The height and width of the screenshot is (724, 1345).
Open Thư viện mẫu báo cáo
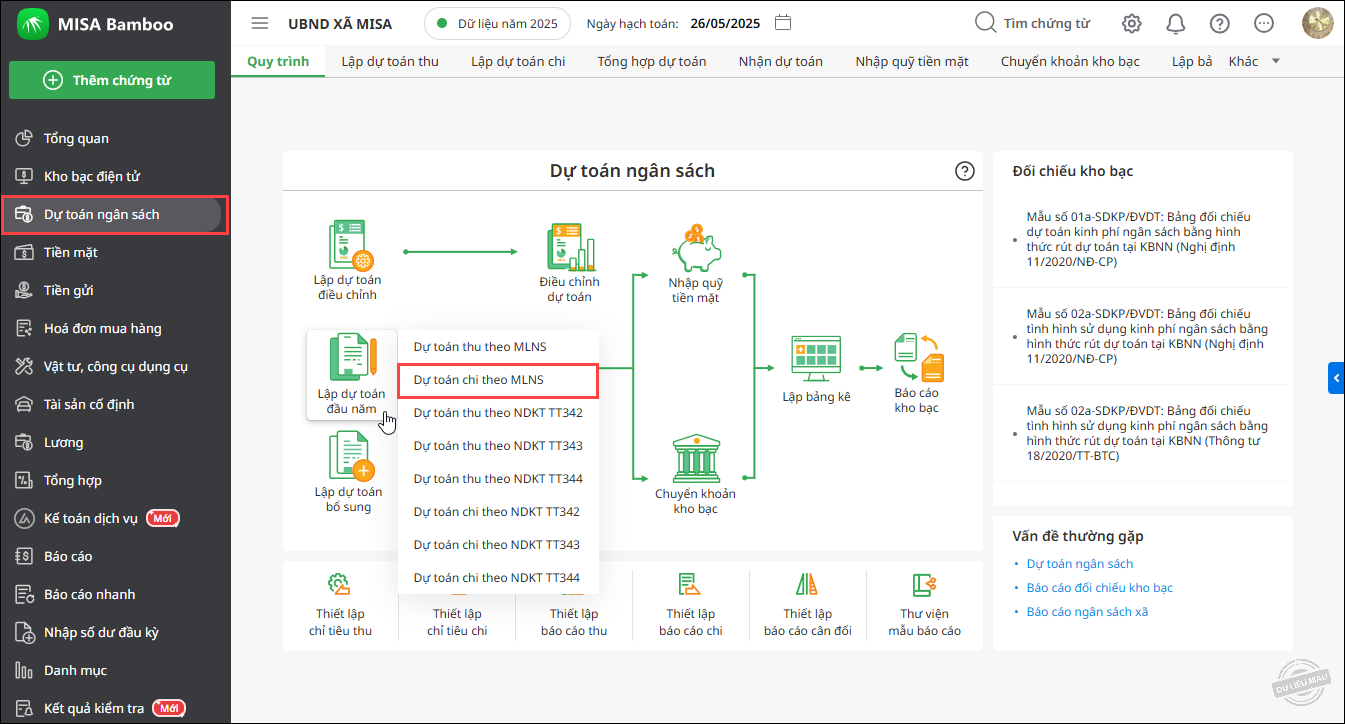coord(924,604)
